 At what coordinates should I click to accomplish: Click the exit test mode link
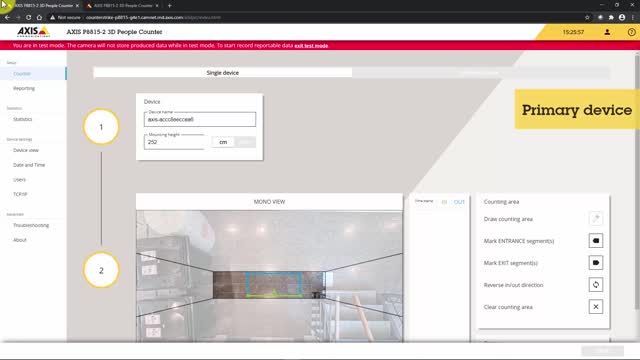(311, 46)
